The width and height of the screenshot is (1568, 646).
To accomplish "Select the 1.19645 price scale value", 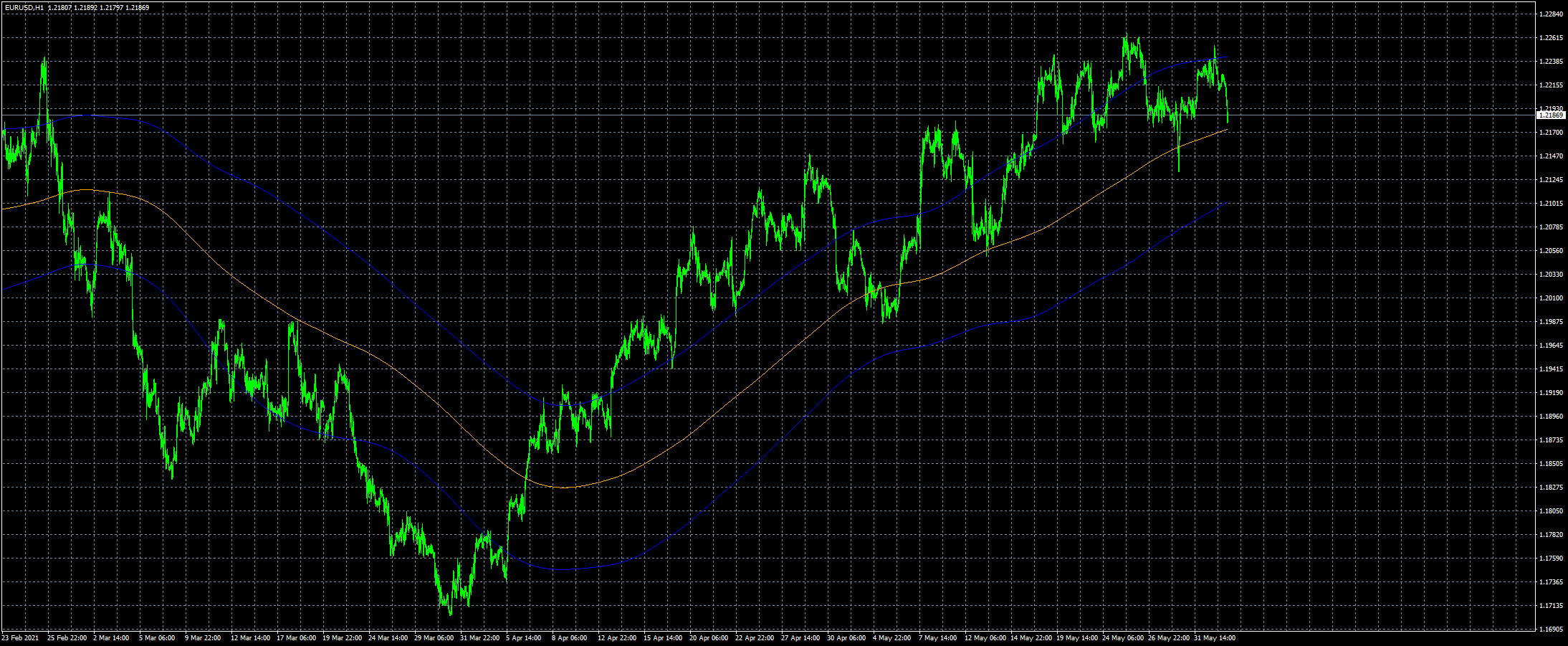I will point(1550,346).
